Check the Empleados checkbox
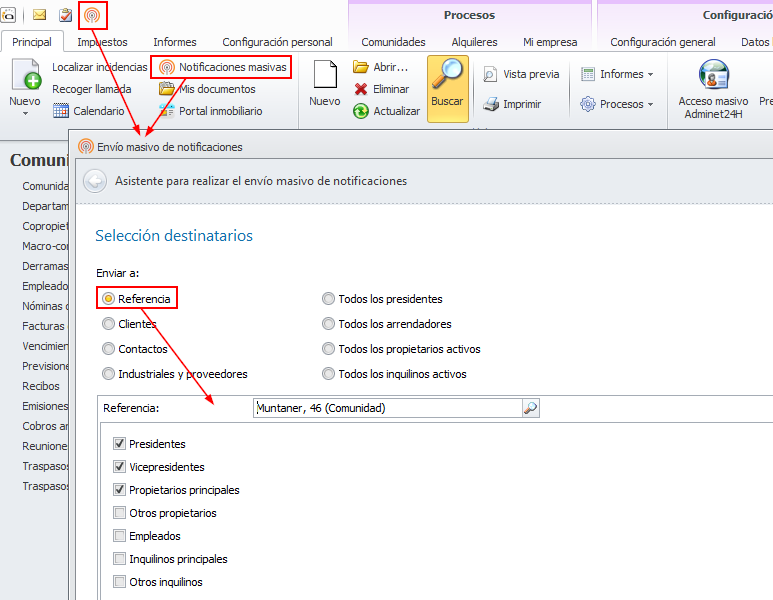 tap(119, 536)
